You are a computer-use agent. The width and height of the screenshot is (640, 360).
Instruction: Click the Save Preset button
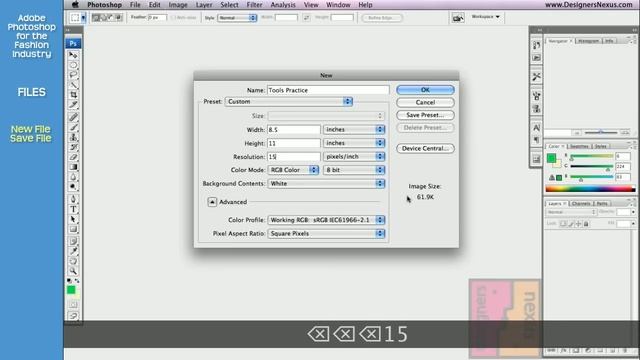coord(425,115)
